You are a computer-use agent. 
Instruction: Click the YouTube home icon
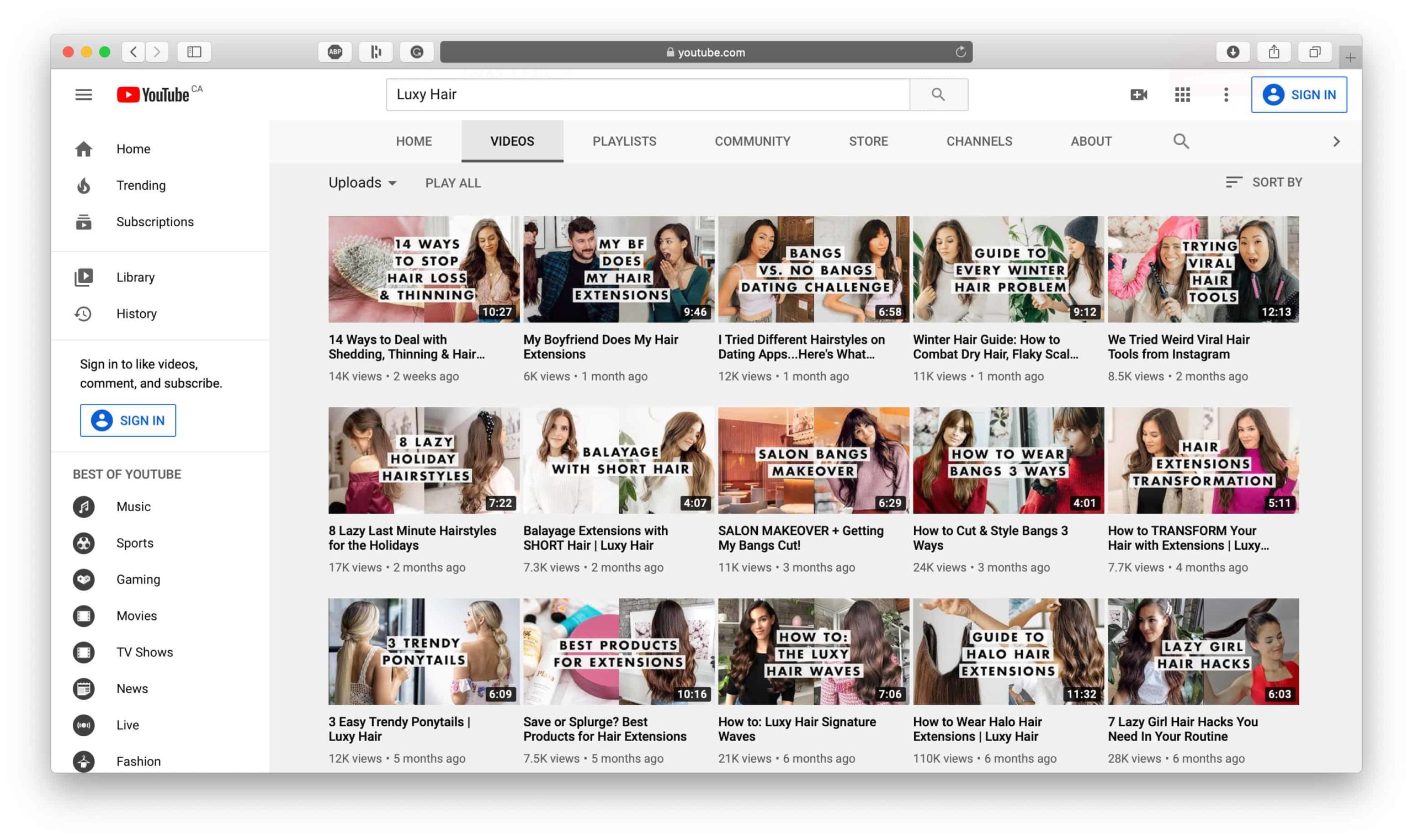click(x=83, y=148)
